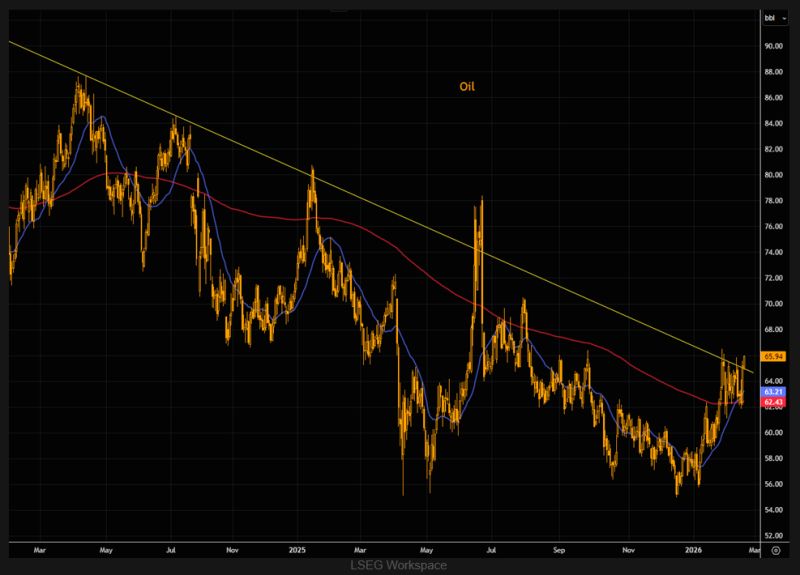Click the first Mar label on time axis
The height and width of the screenshot is (575, 800).
[39, 550]
